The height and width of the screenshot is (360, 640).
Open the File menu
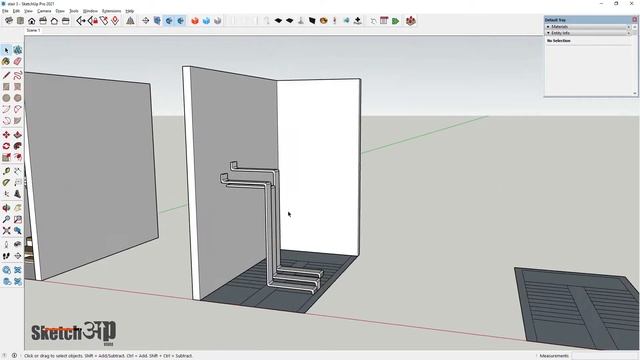tap(5, 11)
